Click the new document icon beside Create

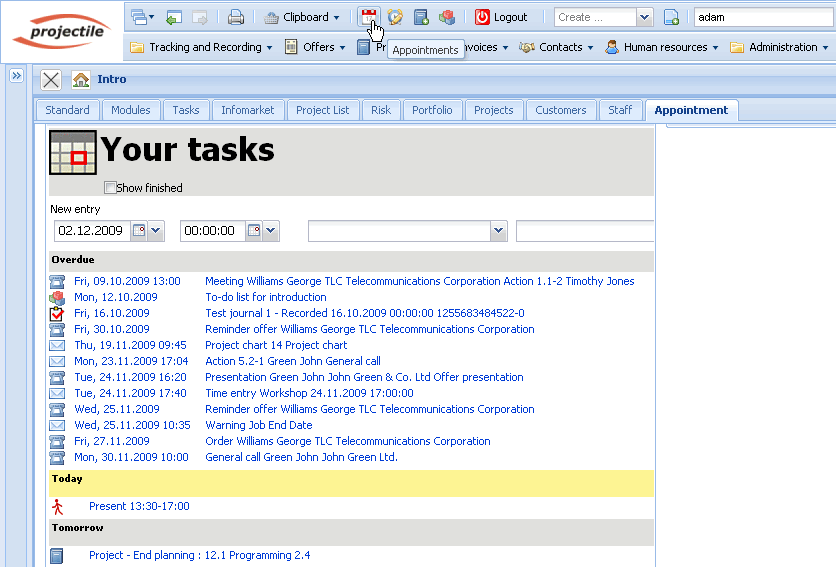[x=672, y=17]
